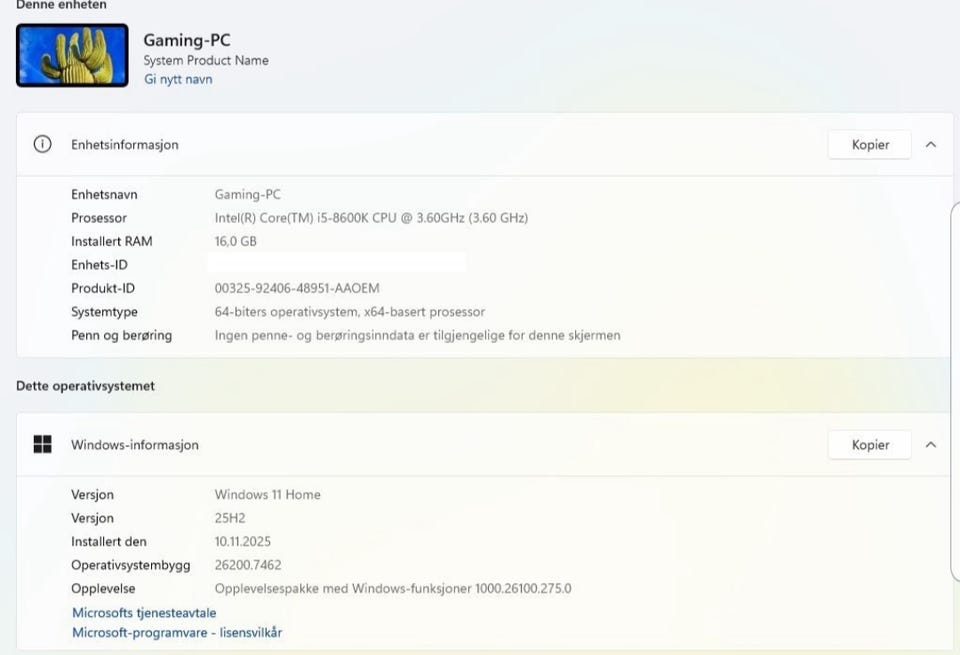Open the cactus desktop wallpaper thumbnail
Image resolution: width=960 pixels, height=655 pixels.
72,55
